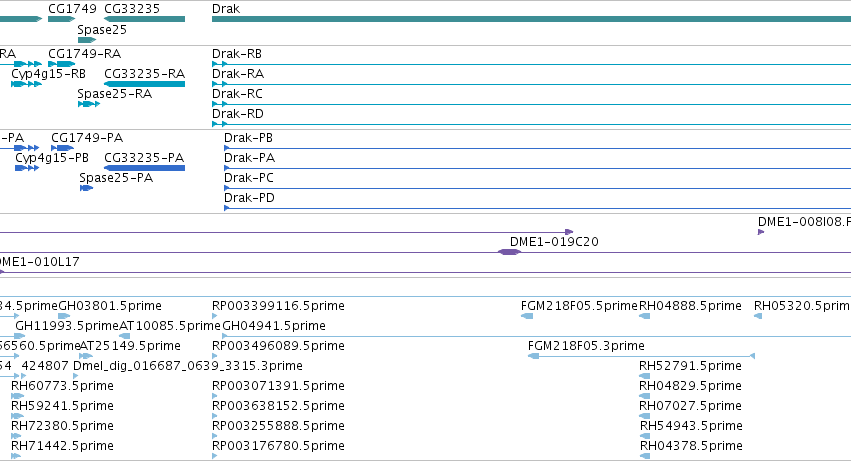Click the AT25149.5prime EST label

click(130, 346)
